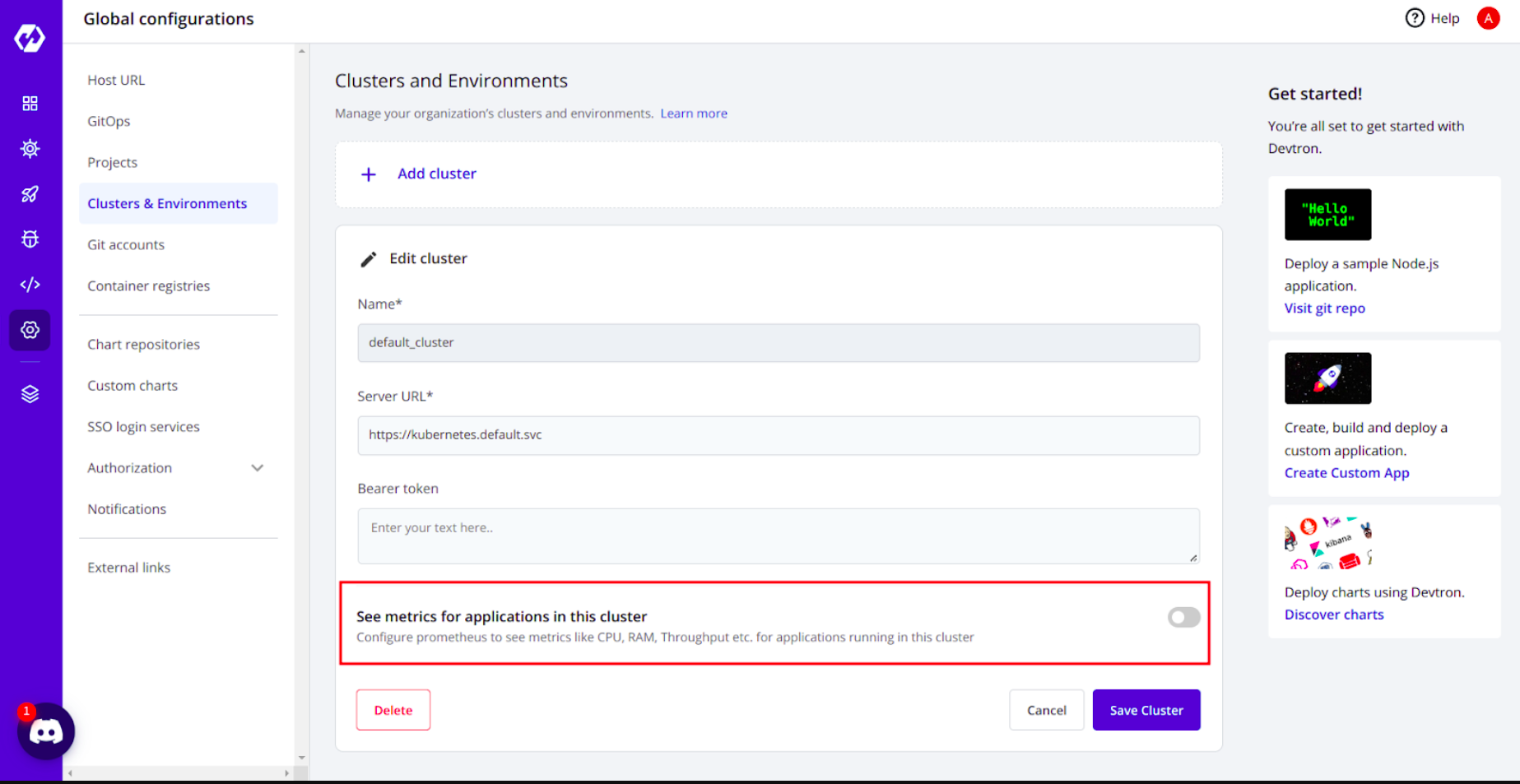Viewport: 1520px width, 784px height.
Task: Open the Discord chat bubble icon
Action: pyautogui.click(x=46, y=731)
